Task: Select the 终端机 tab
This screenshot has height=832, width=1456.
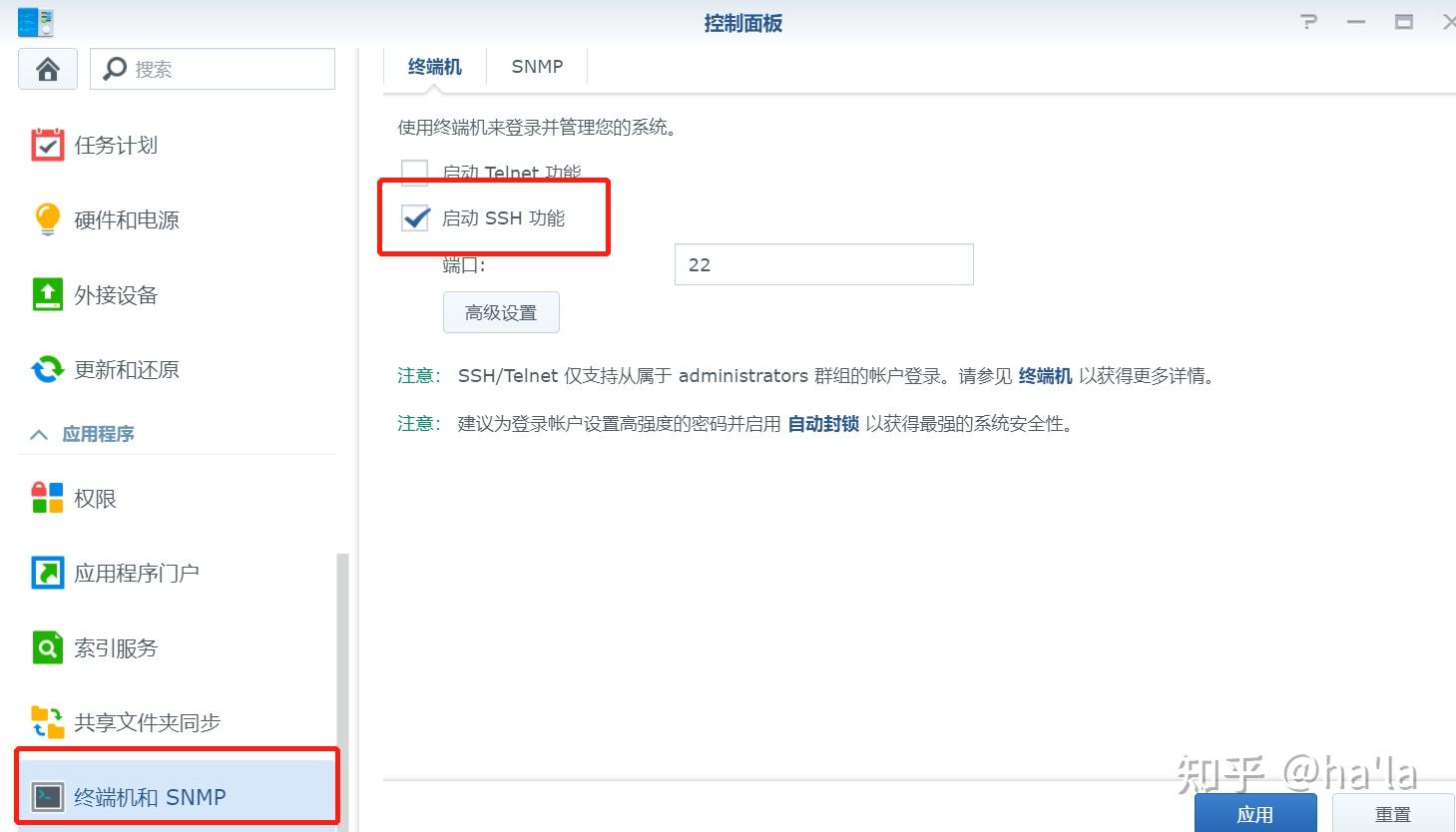Action: tap(434, 66)
